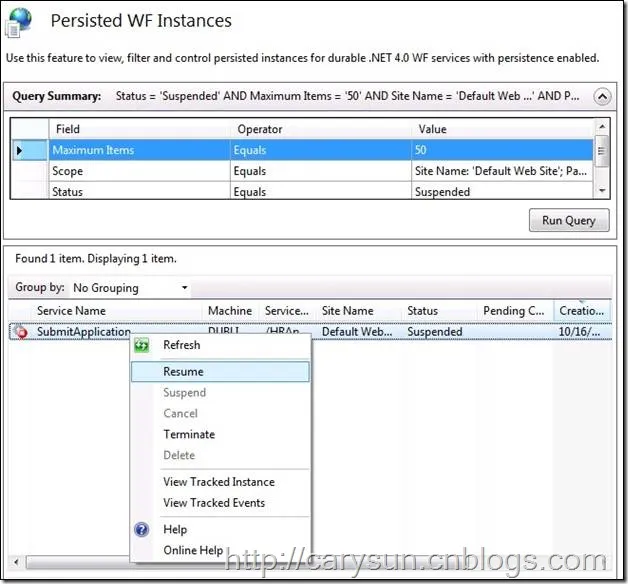Click the query grid vertical scrollbar thumb
This screenshot has width=628, height=584.
click(x=602, y=151)
